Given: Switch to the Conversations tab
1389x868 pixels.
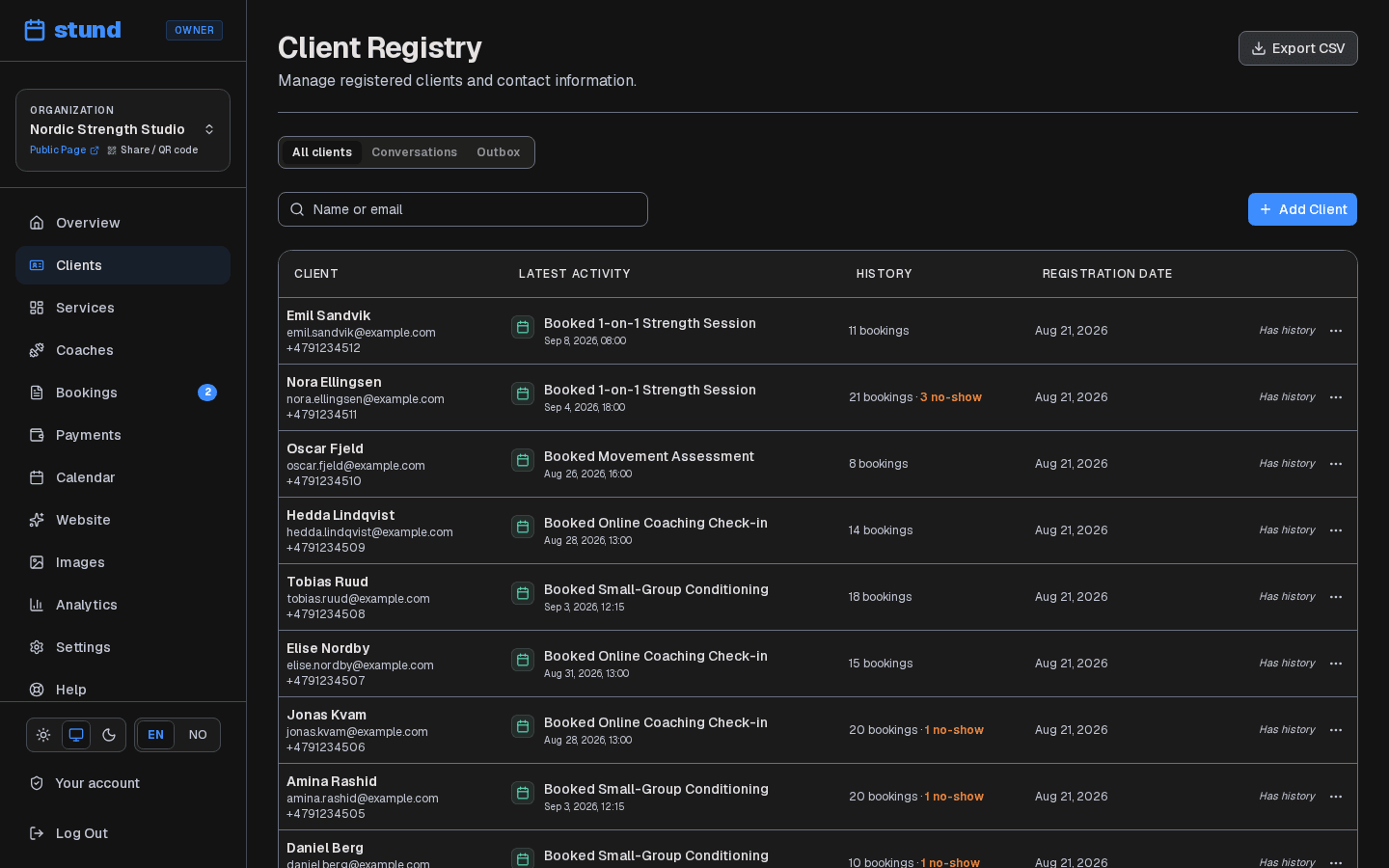Looking at the screenshot, I should coord(414,152).
